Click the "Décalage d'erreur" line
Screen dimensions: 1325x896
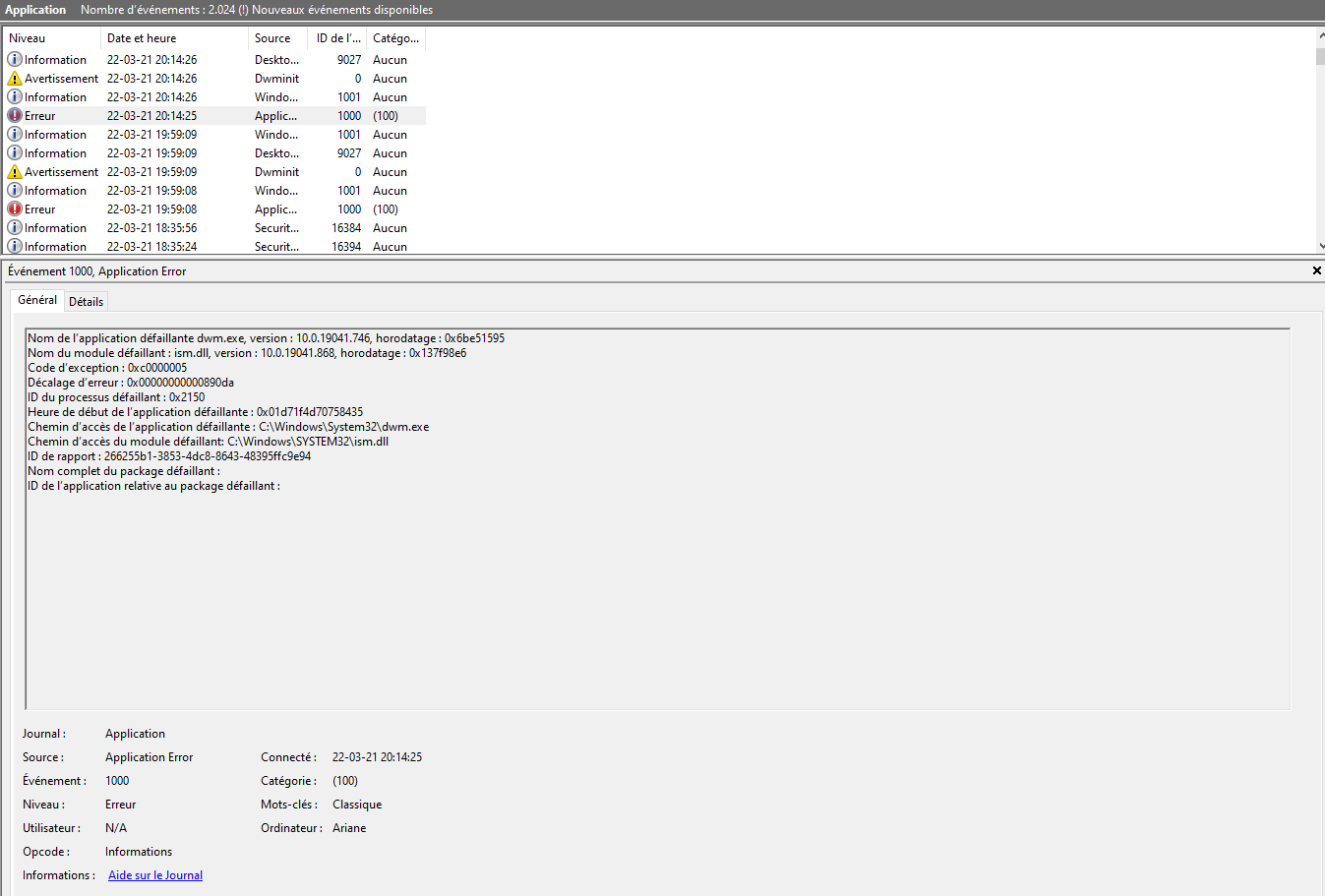tap(131, 383)
